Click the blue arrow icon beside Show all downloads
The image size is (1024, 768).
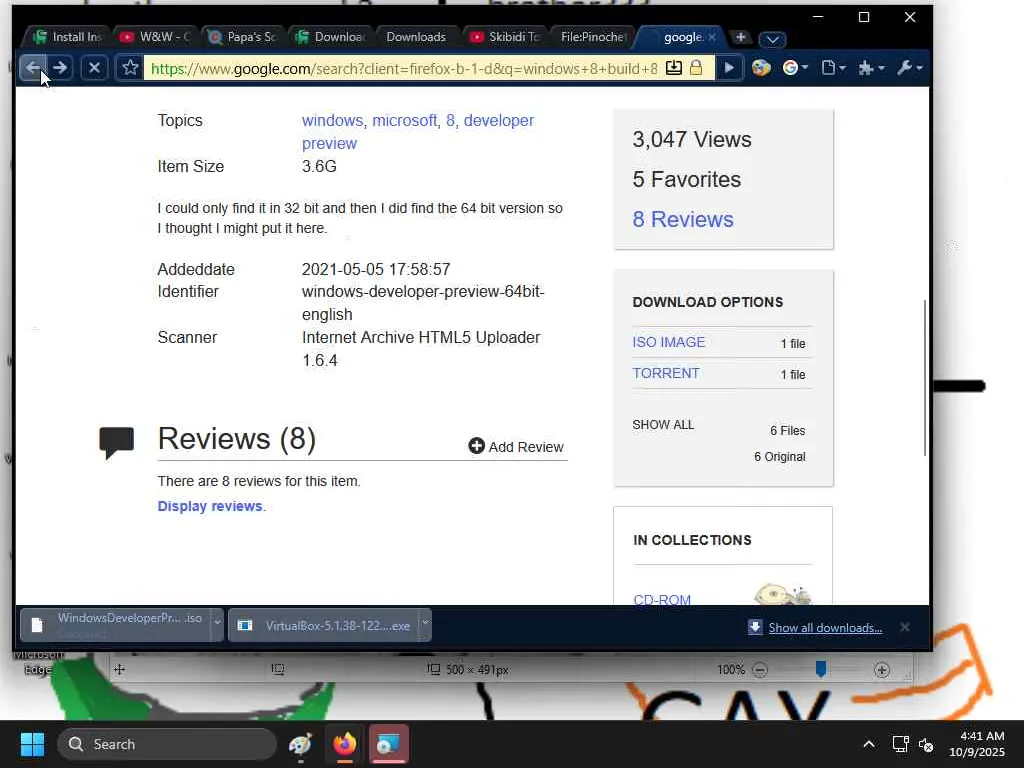coord(755,627)
